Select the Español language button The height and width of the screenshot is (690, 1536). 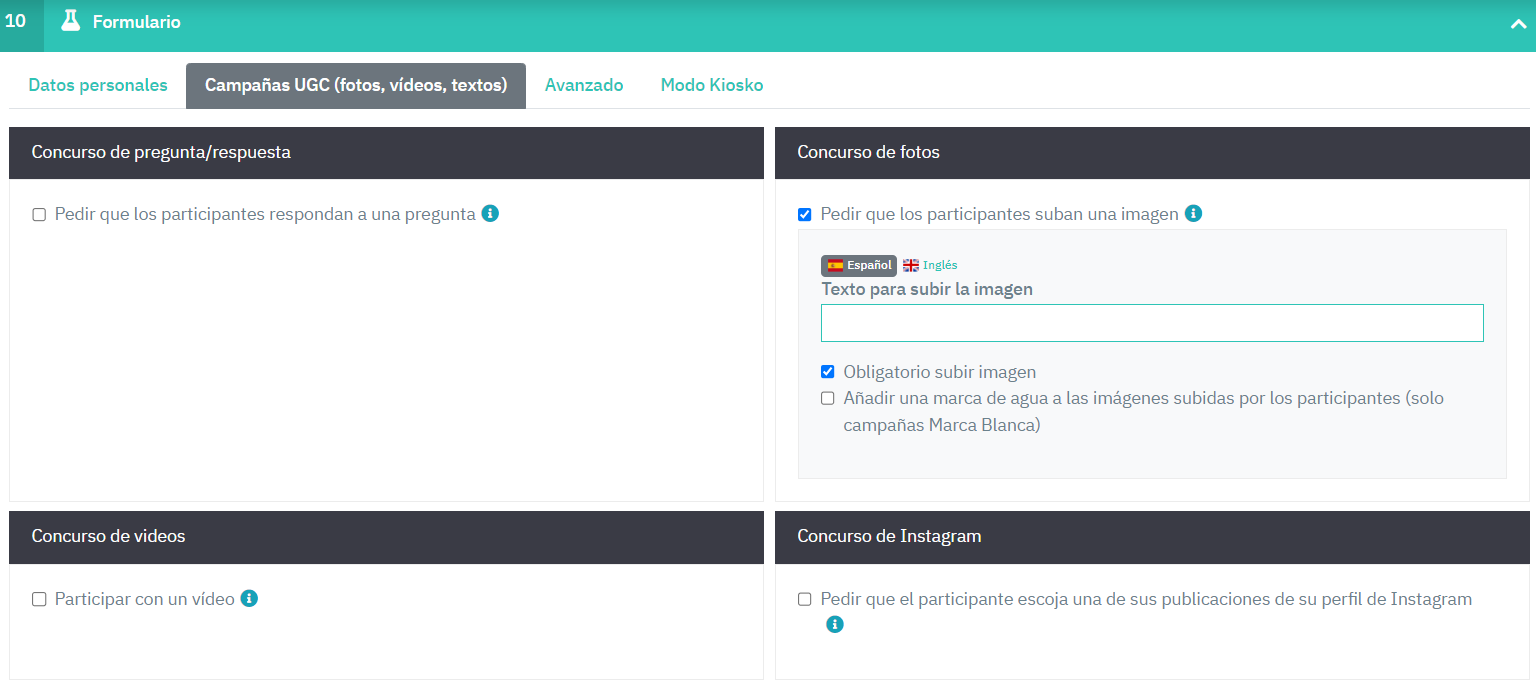859,265
